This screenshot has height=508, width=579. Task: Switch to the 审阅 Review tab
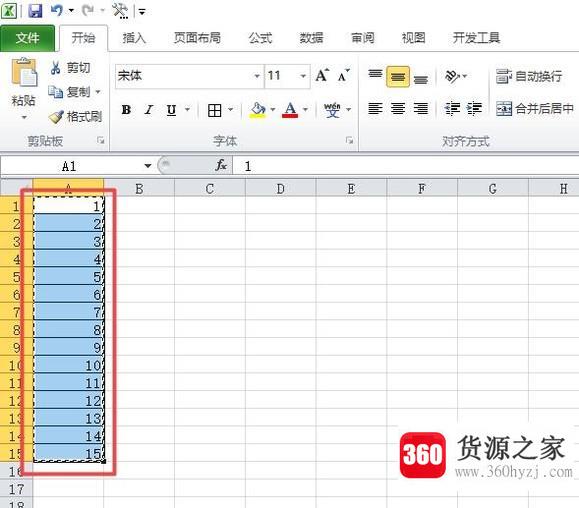click(x=362, y=38)
